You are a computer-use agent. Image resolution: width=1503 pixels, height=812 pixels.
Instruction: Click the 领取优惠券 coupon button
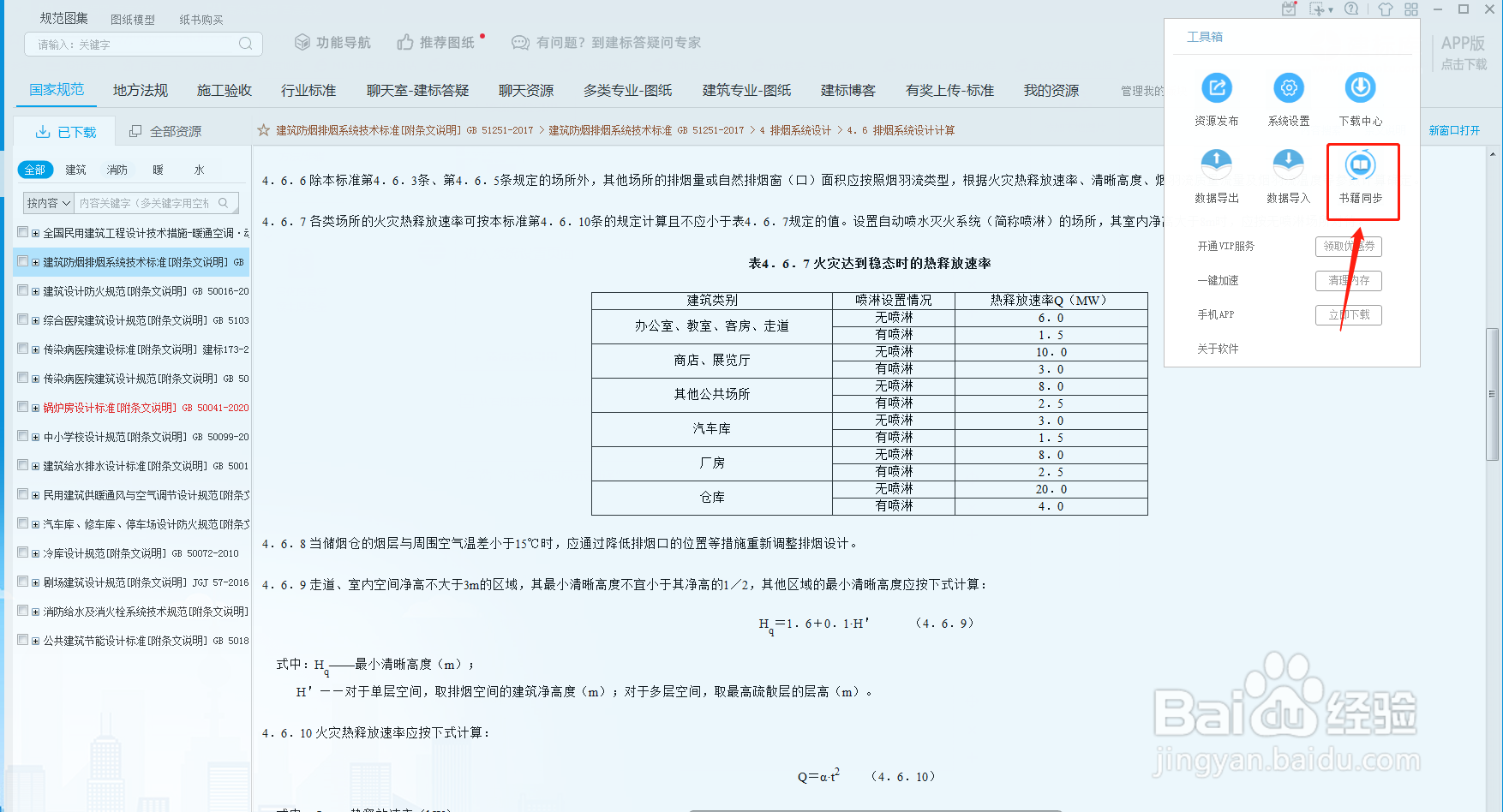[1348, 246]
